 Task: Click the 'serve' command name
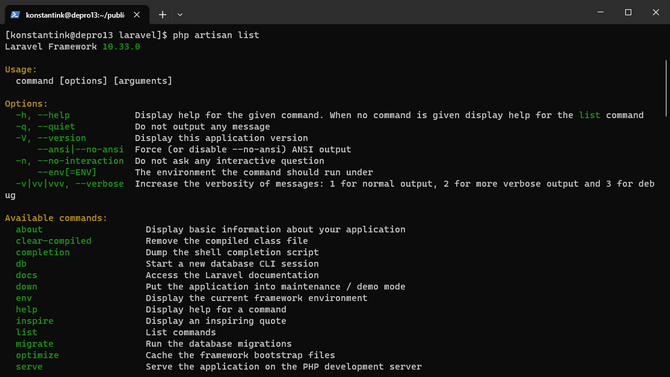(x=29, y=367)
